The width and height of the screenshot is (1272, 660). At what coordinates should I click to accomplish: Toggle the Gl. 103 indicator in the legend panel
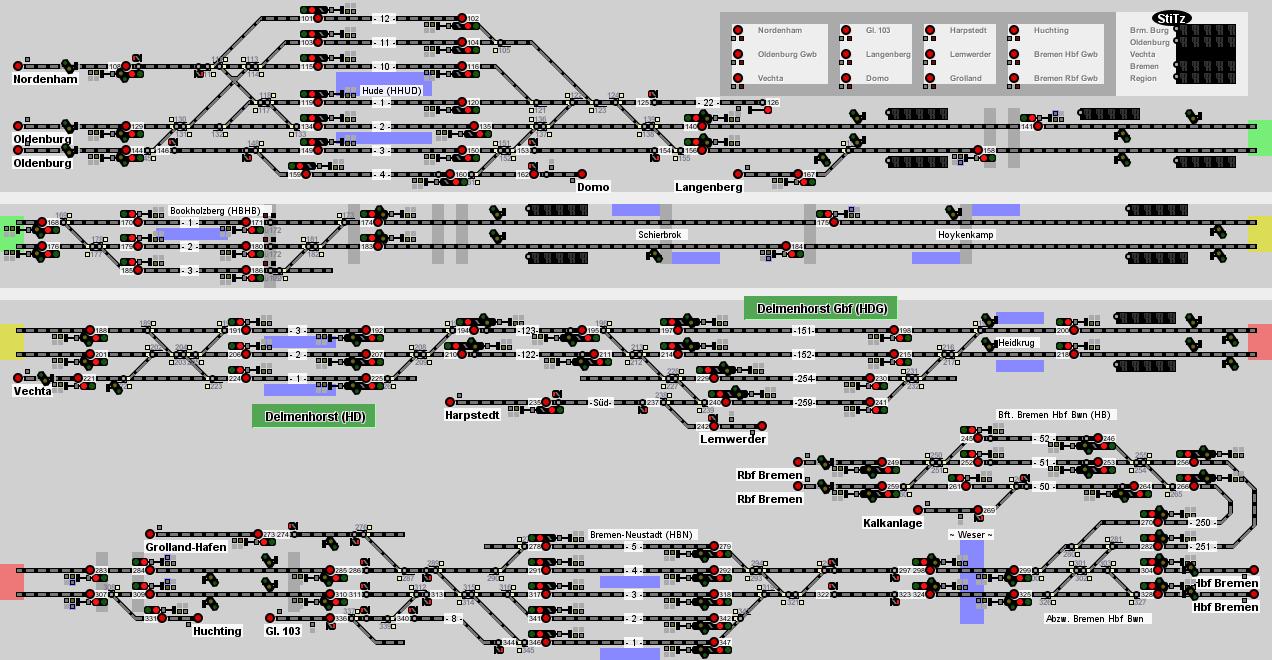[846, 31]
